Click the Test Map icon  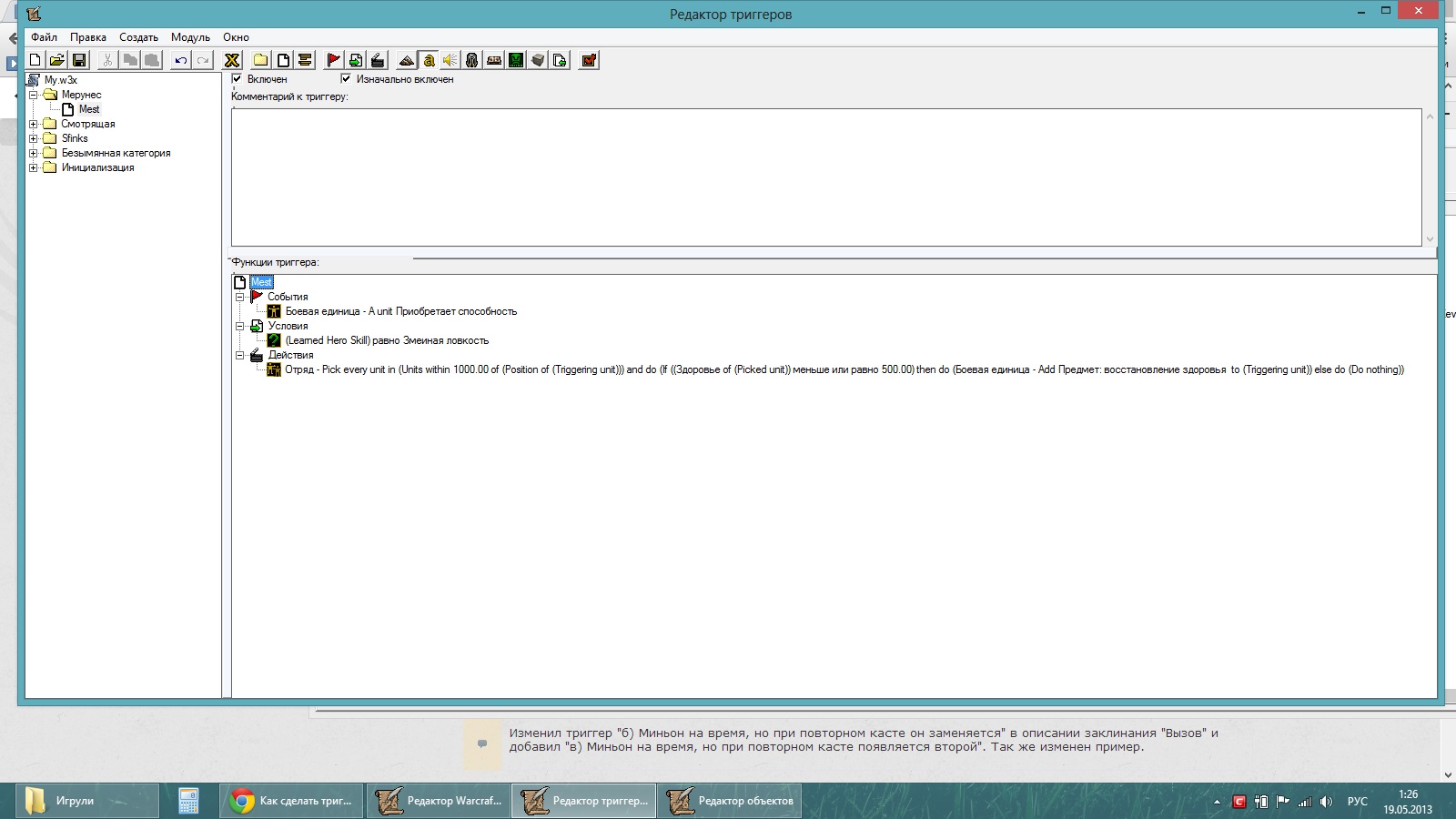tap(589, 60)
